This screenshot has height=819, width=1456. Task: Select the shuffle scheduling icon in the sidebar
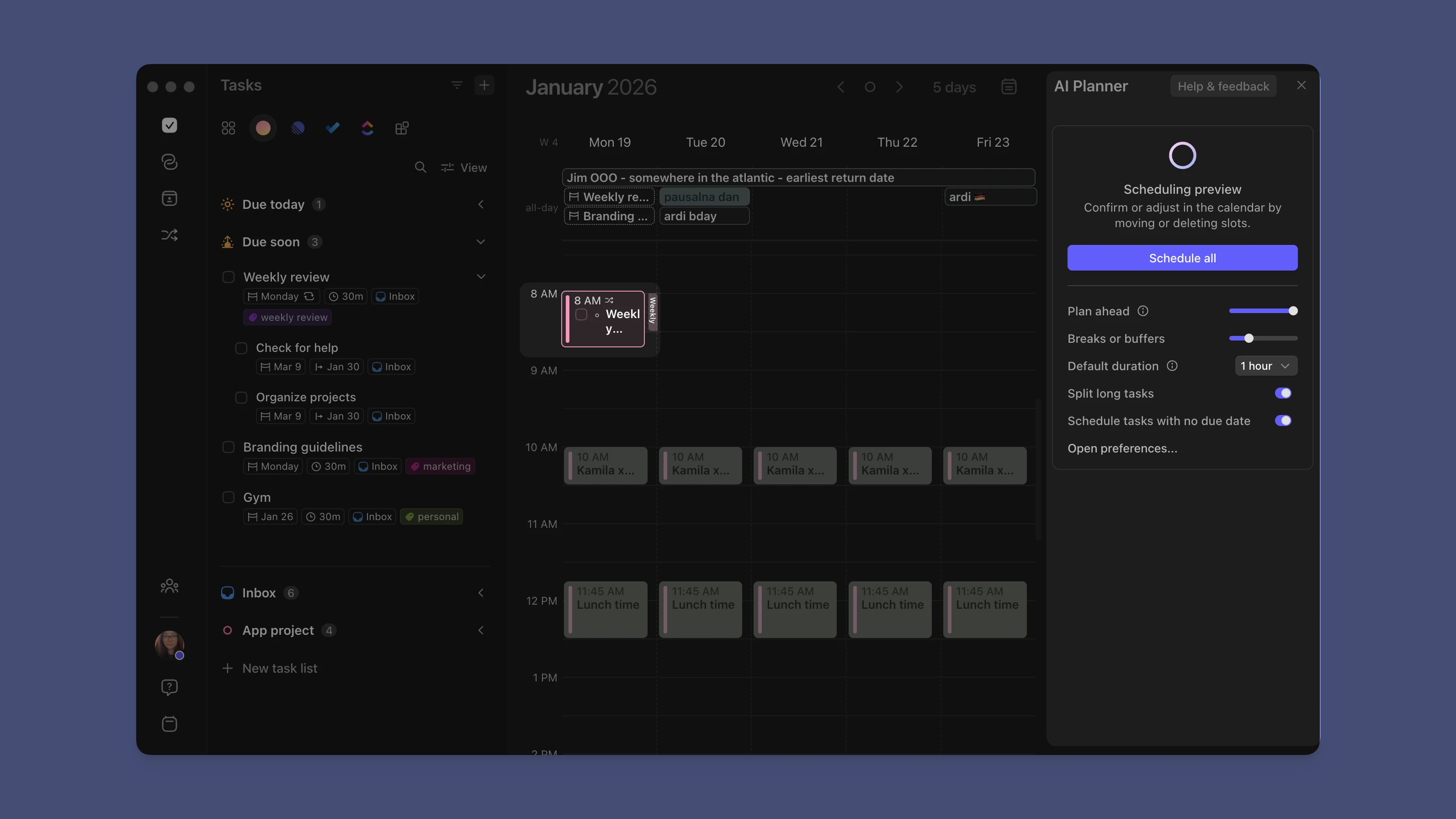(169, 234)
